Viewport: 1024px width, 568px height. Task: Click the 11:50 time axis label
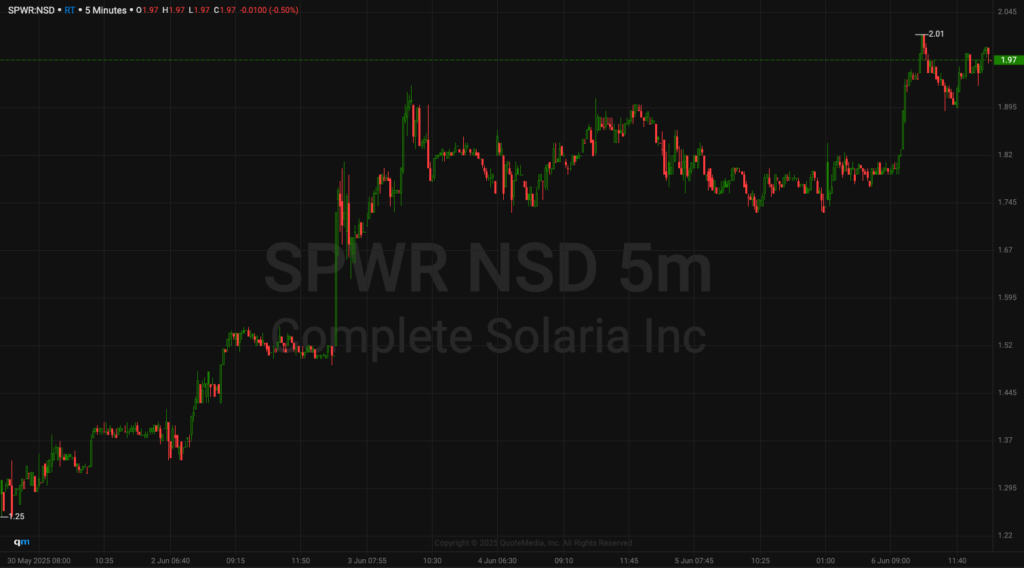(300, 561)
